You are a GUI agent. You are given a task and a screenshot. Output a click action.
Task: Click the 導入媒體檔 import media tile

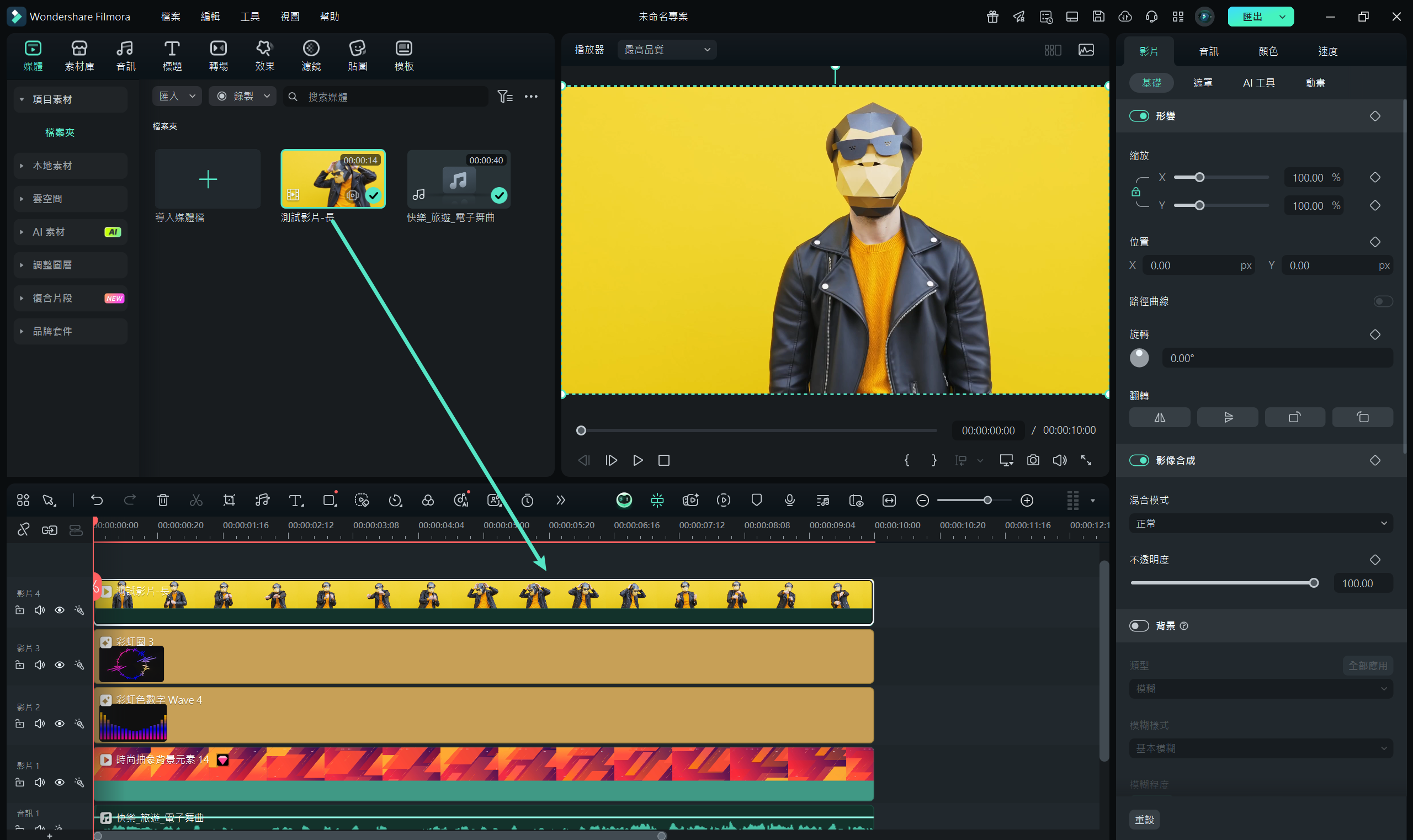coord(208,179)
